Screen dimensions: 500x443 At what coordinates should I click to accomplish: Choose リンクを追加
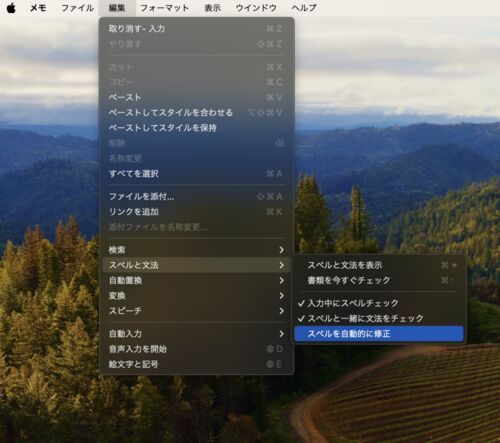[196, 212]
